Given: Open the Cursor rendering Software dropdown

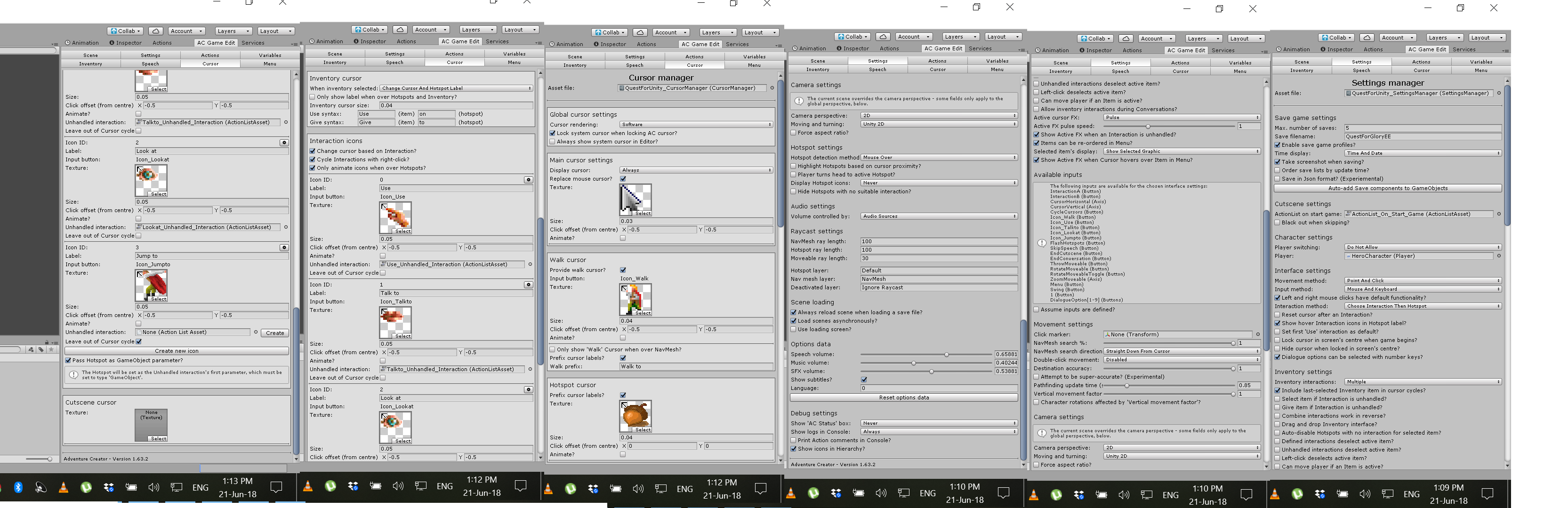Looking at the screenshot, I should [x=696, y=124].
